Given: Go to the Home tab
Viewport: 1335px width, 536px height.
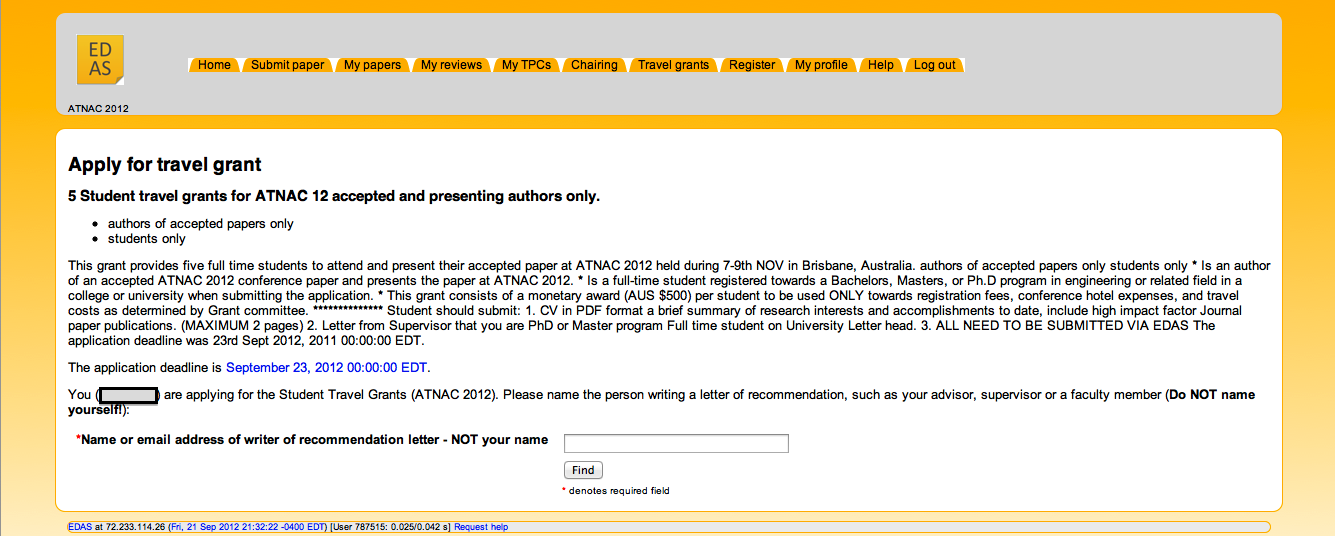Looking at the screenshot, I should coord(214,65).
